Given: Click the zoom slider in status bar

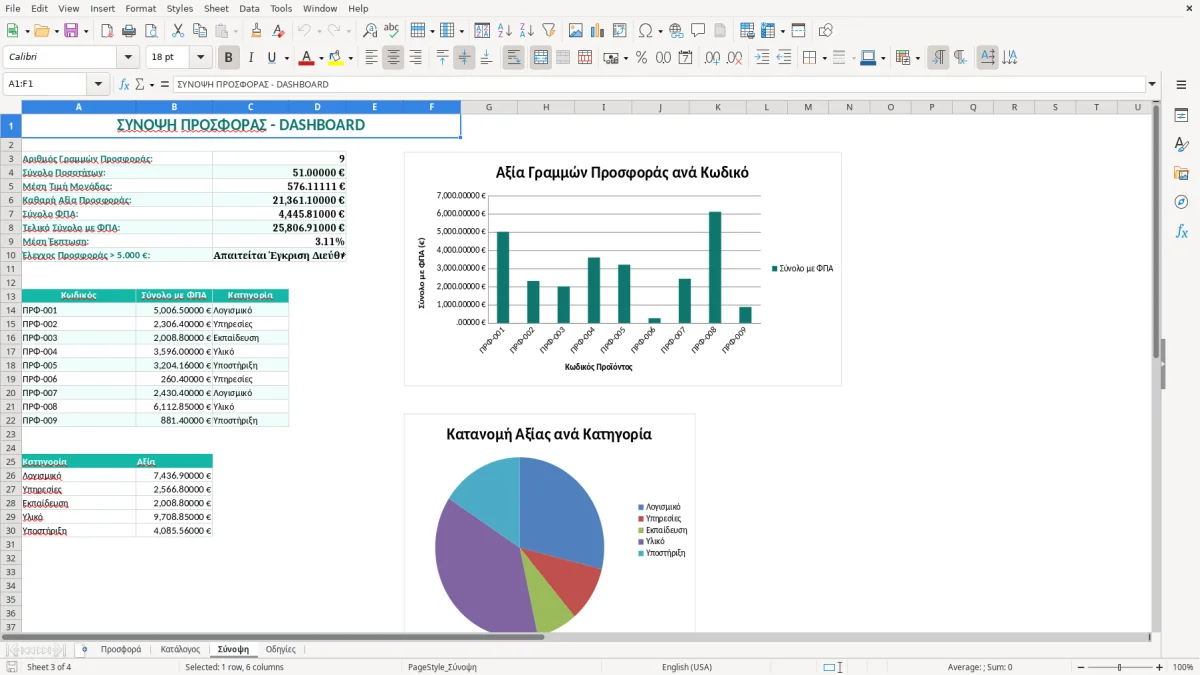Looking at the screenshot, I should pos(1120,667).
